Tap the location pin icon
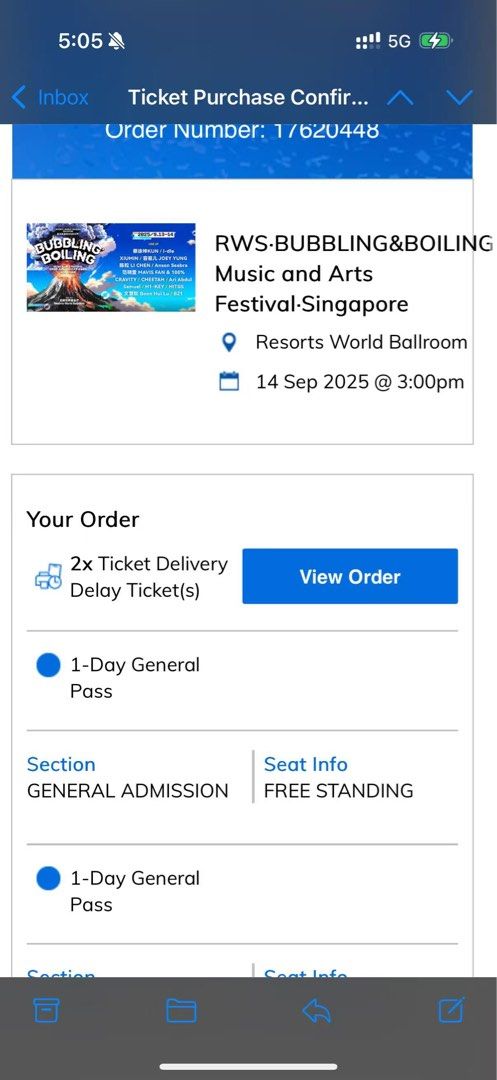 coord(229,342)
